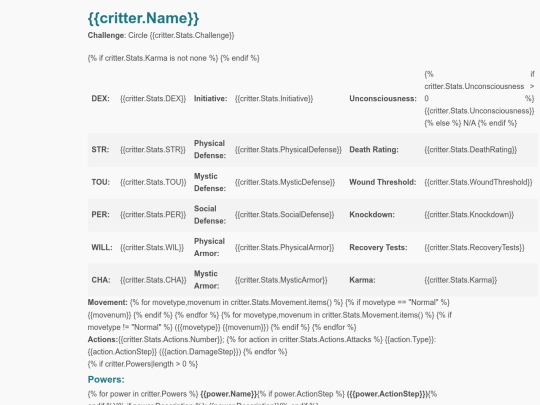Click the Karma is not none condition line
Viewport: 540px width, 405px height.
tap(173, 58)
